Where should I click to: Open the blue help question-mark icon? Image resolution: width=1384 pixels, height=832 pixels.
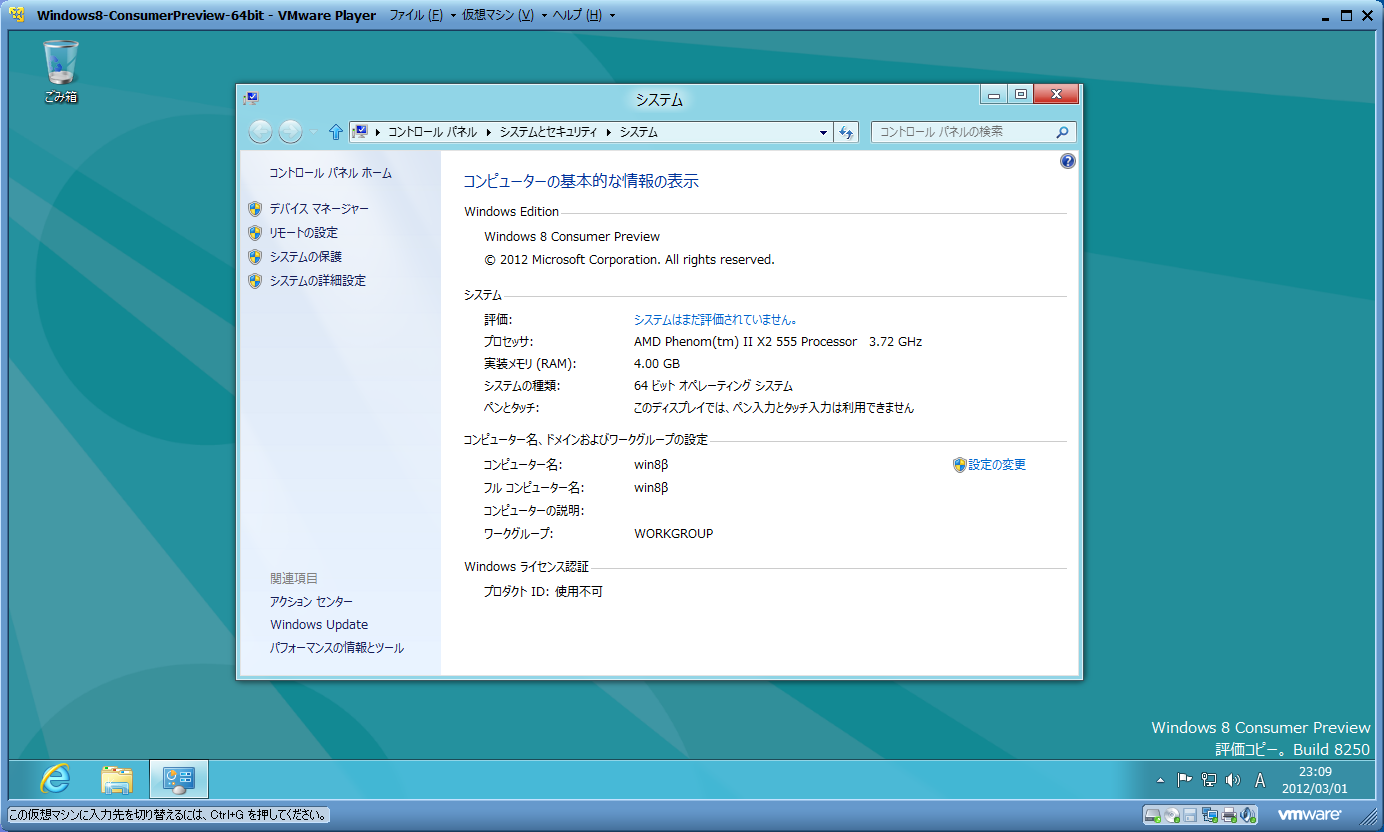pos(1067,161)
